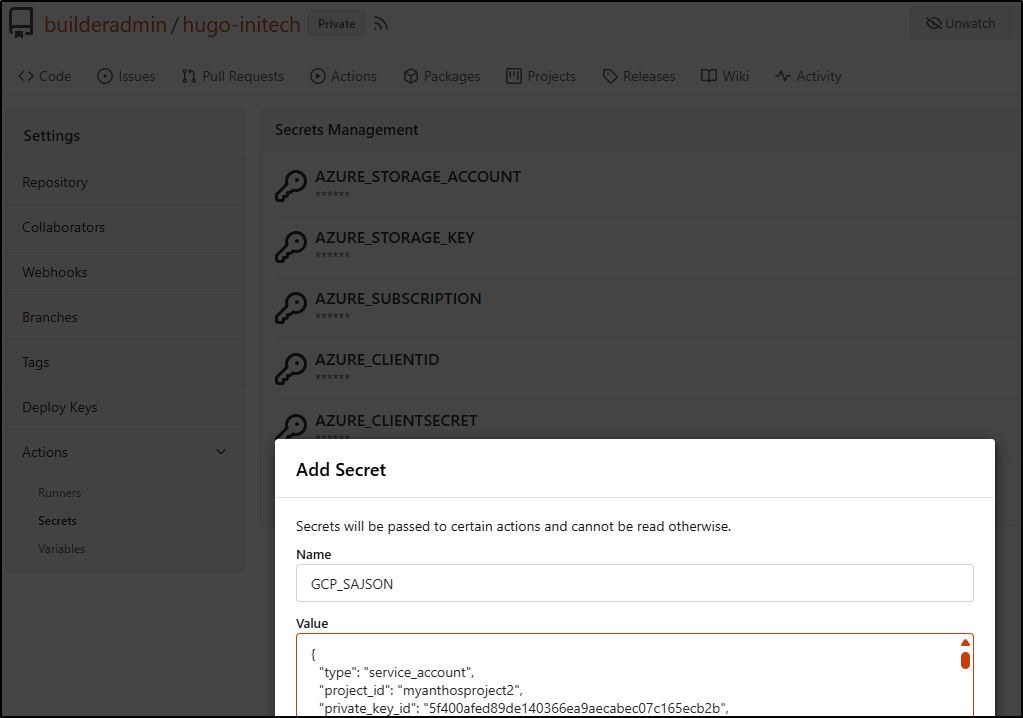Select Variables in the settings sidebar

61,549
